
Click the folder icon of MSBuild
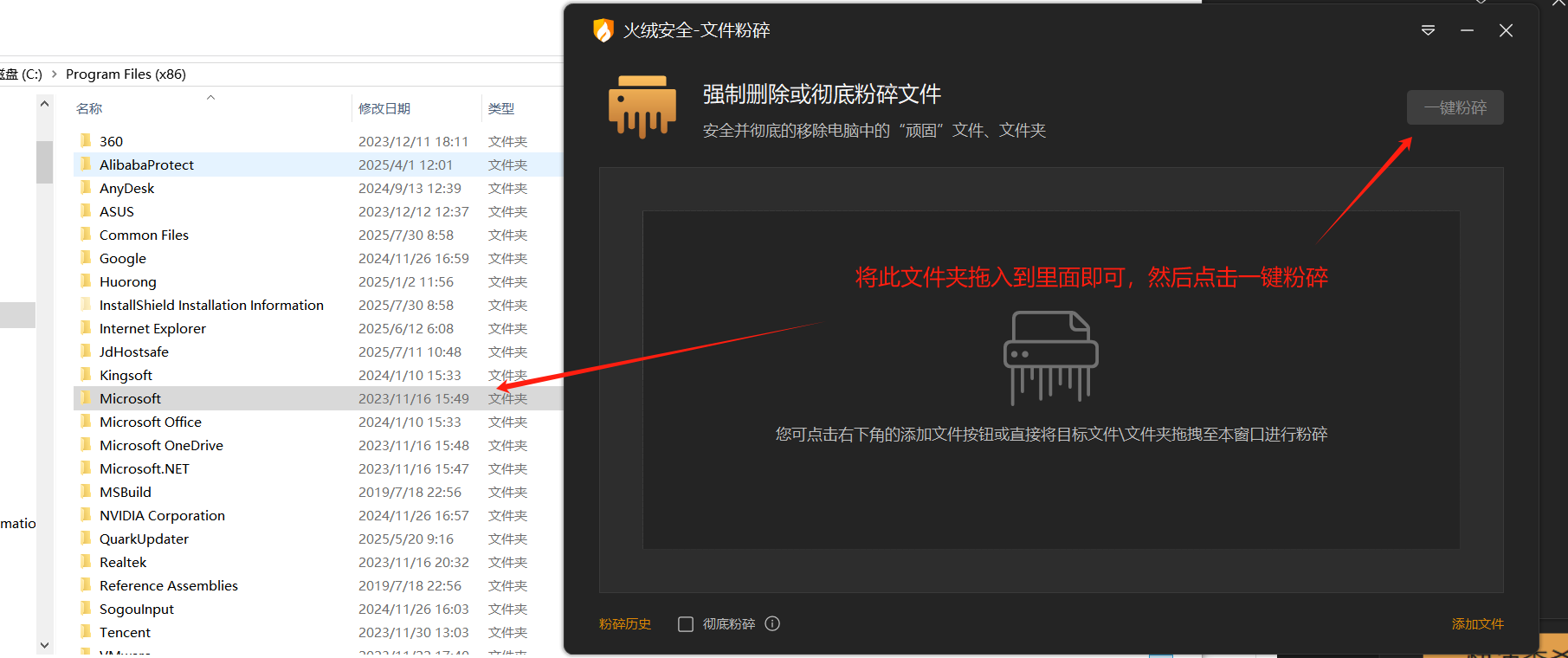[86, 491]
